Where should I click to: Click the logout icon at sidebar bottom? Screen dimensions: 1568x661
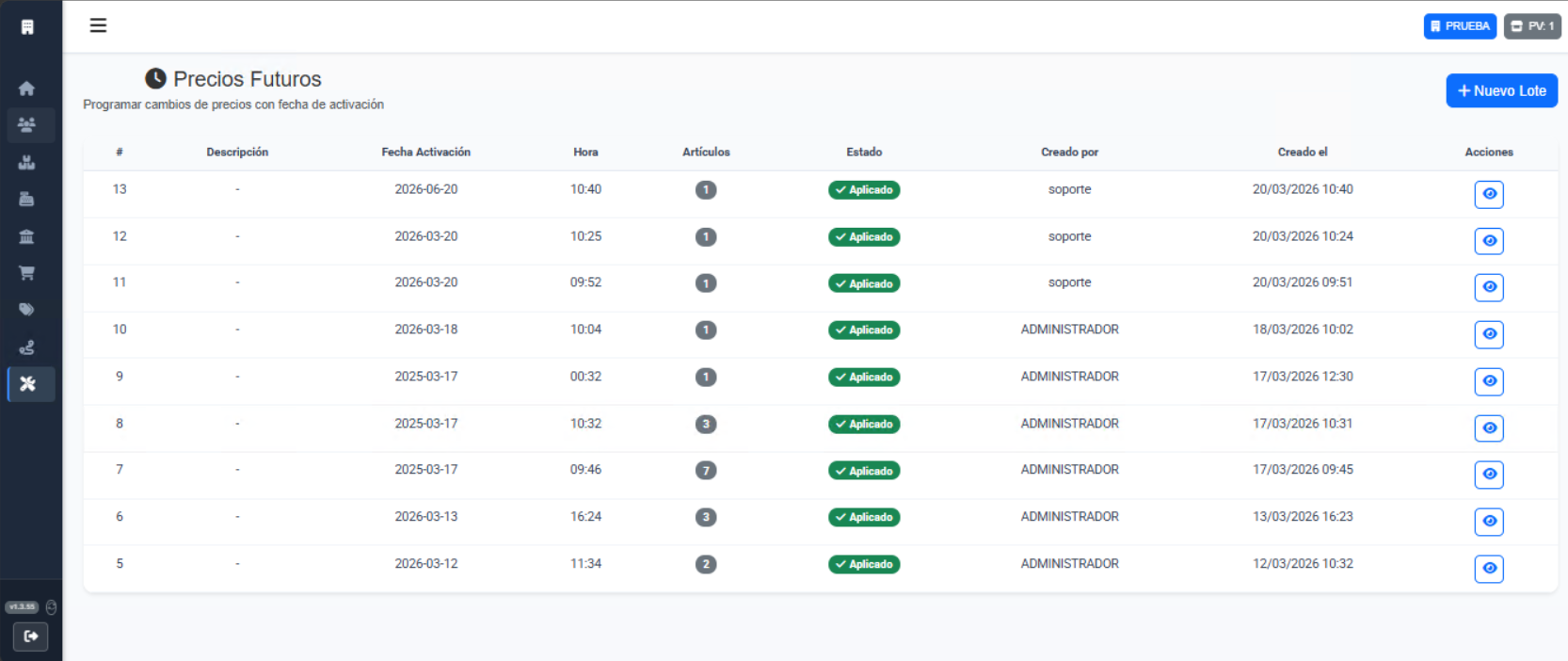tap(30, 637)
